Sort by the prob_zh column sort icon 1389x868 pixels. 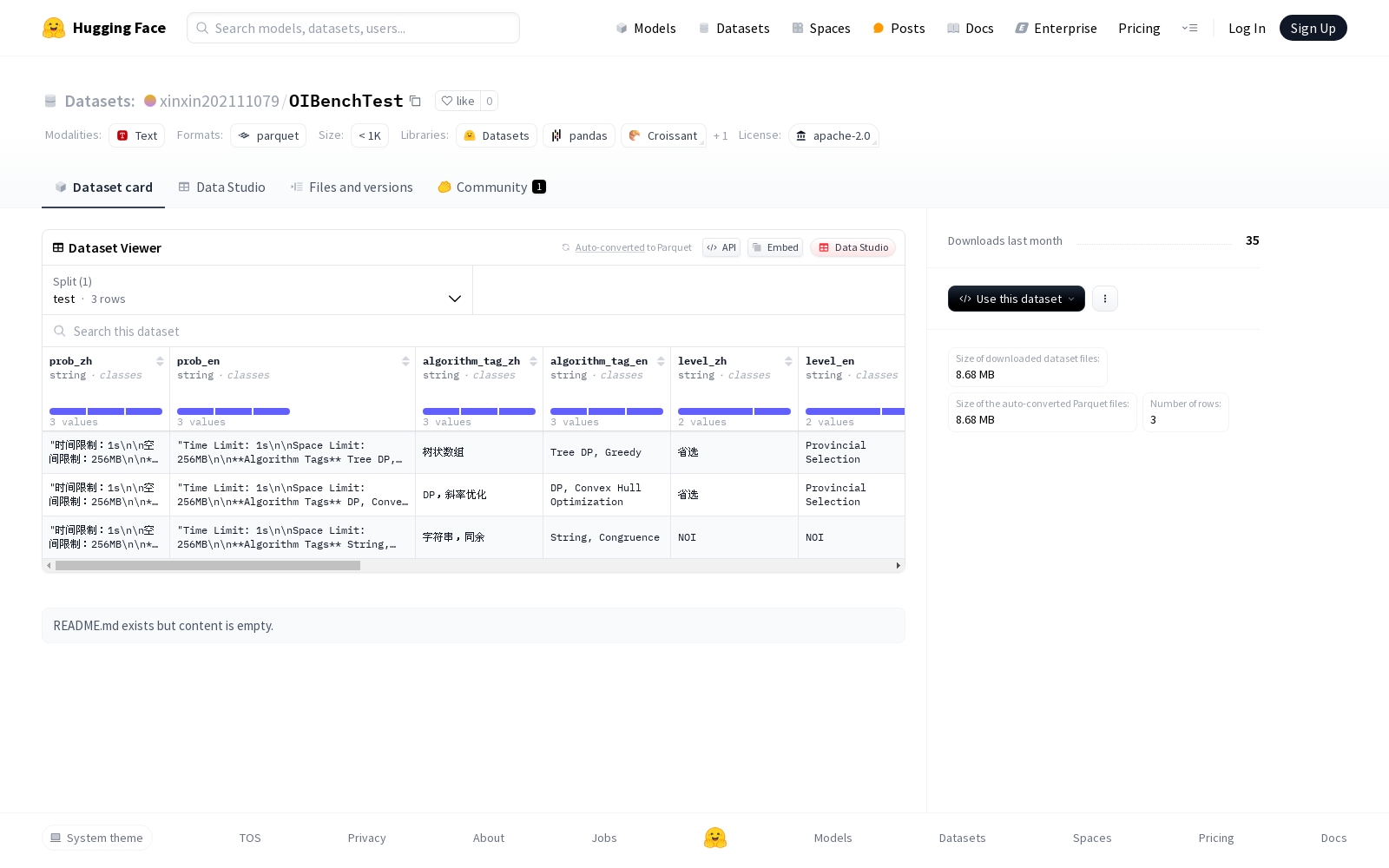click(160, 361)
